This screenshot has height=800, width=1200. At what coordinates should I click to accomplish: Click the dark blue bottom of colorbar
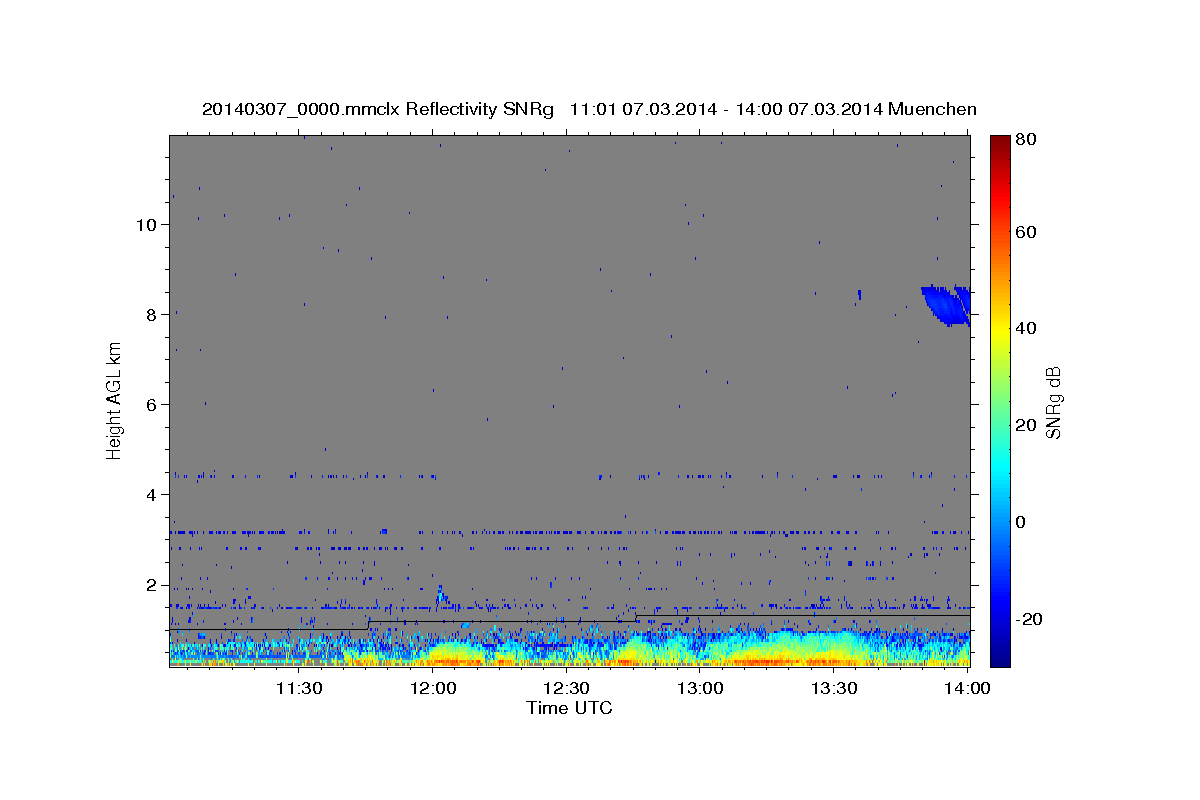click(1000, 655)
